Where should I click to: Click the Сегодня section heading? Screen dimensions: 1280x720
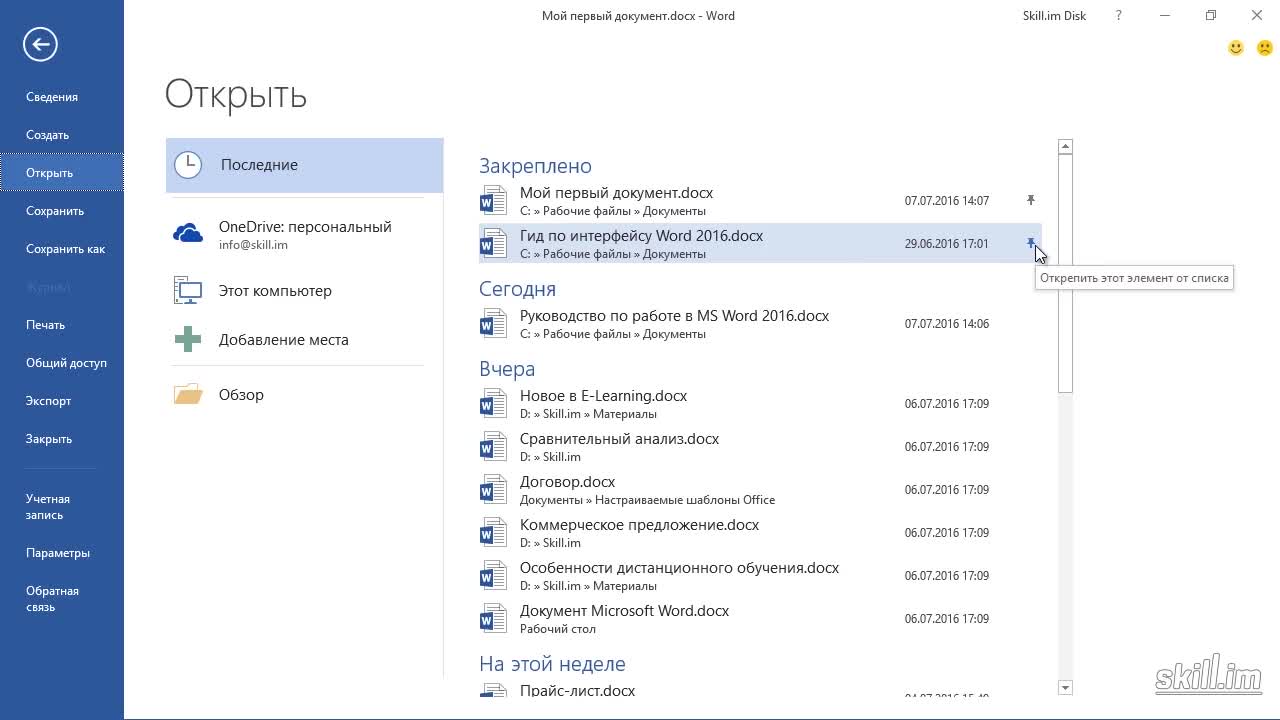pyautogui.click(x=517, y=289)
